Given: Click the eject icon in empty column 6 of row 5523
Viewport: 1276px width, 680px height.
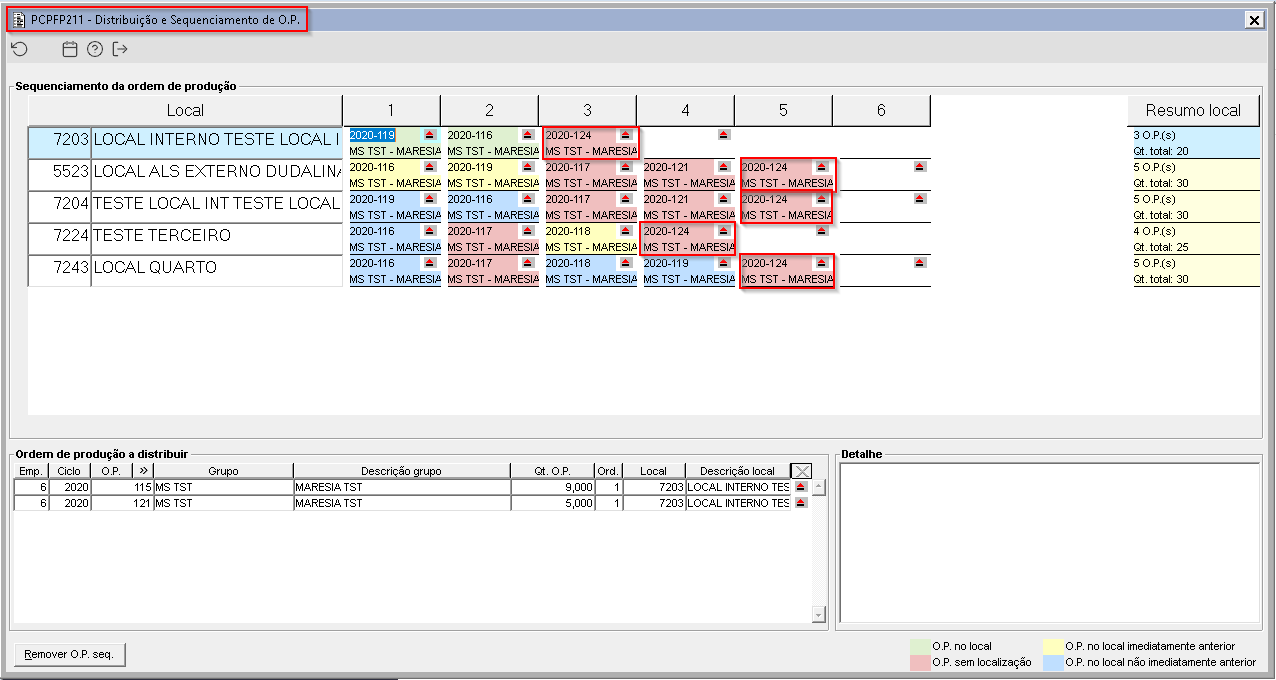Looking at the screenshot, I should pyautogui.click(x=920, y=167).
